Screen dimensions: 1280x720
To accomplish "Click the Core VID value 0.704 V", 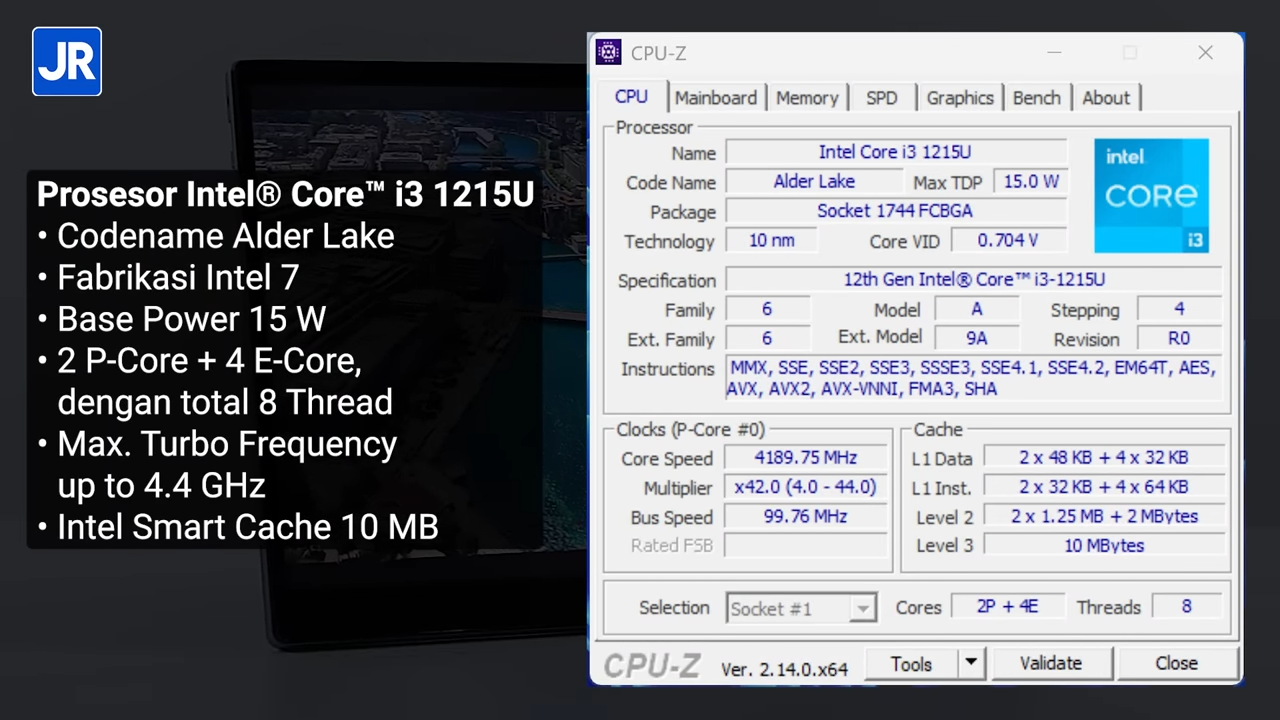I will pyautogui.click(x=1008, y=240).
